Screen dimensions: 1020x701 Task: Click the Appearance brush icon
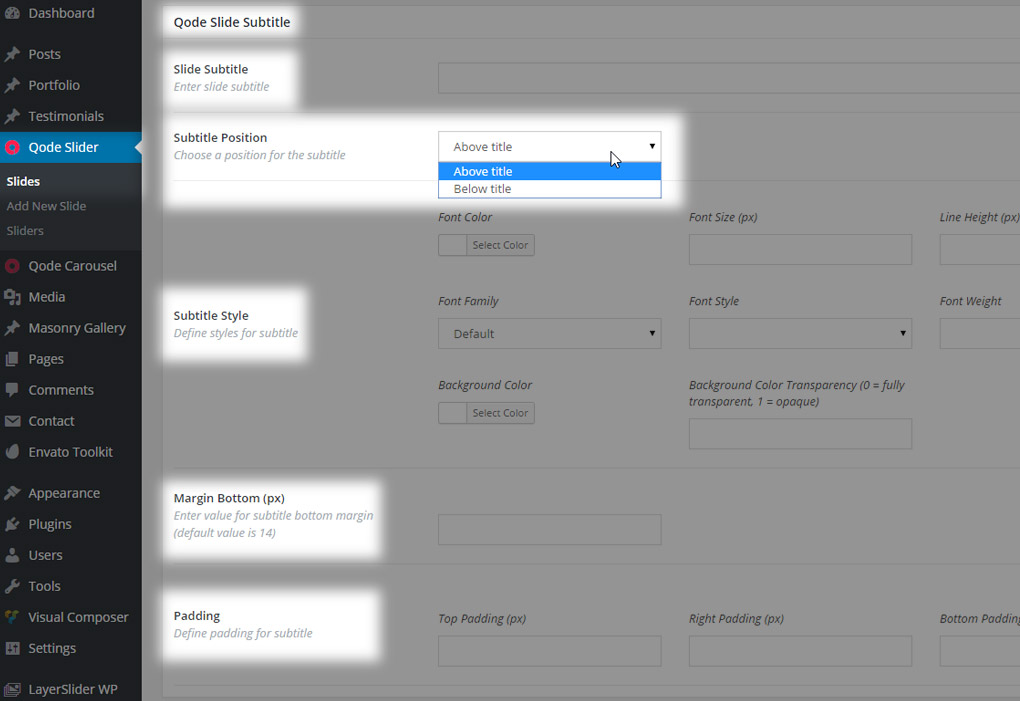(12, 493)
